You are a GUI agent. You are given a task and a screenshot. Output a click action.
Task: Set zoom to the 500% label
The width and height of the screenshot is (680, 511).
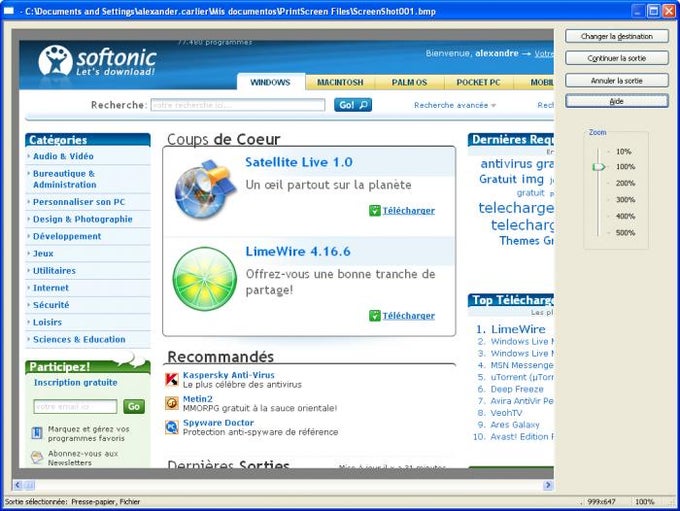point(625,233)
